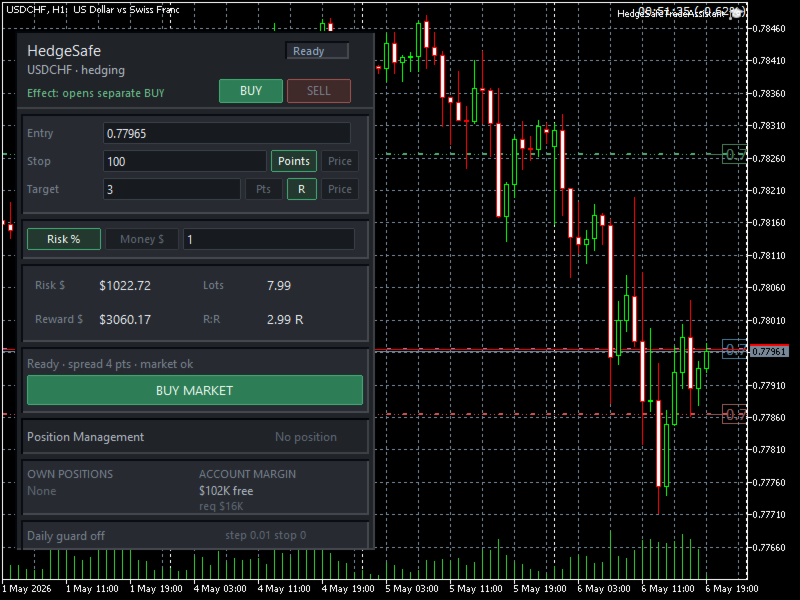
Task: Click the green take-profit line label
Action: click(x=735, y=154)
